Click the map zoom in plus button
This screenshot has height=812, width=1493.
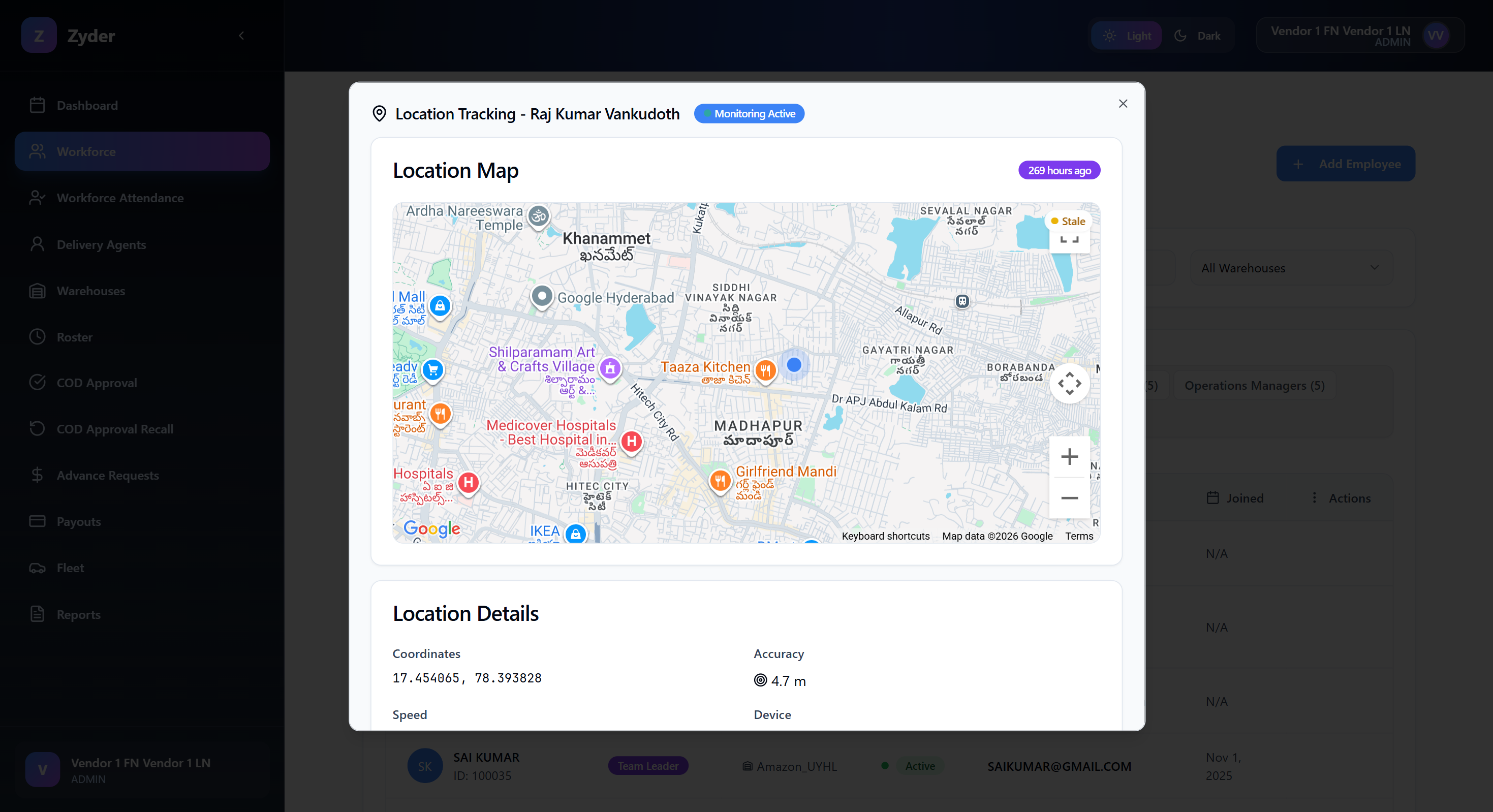(1069, 457)
